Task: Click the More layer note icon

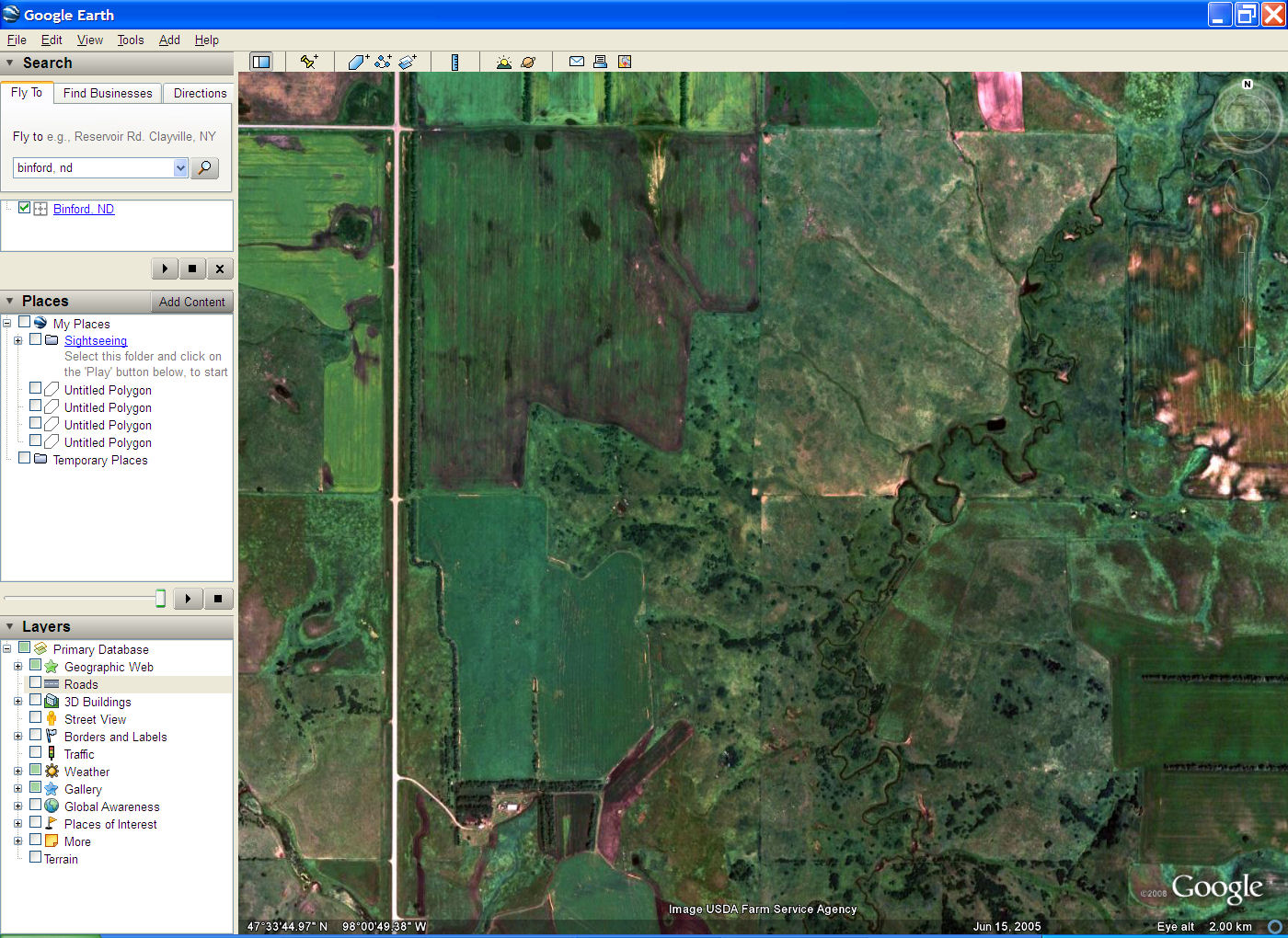Action: pyautogui.click(x=52, y=841)
